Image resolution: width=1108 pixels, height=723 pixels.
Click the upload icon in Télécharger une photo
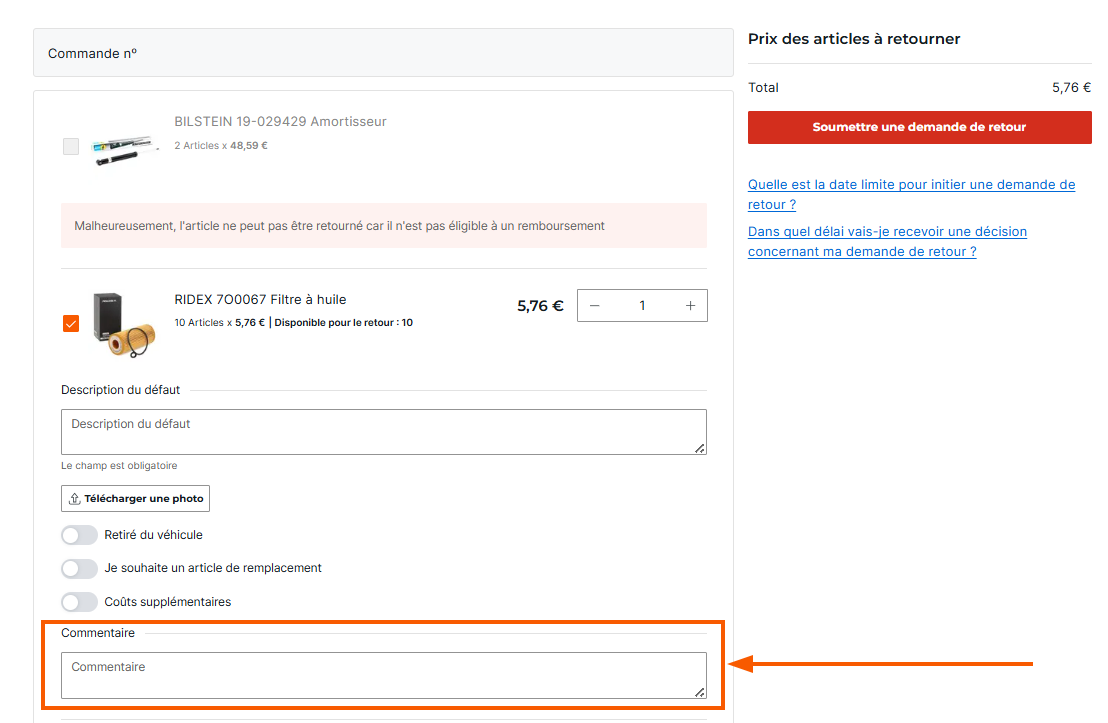[74, 498]
